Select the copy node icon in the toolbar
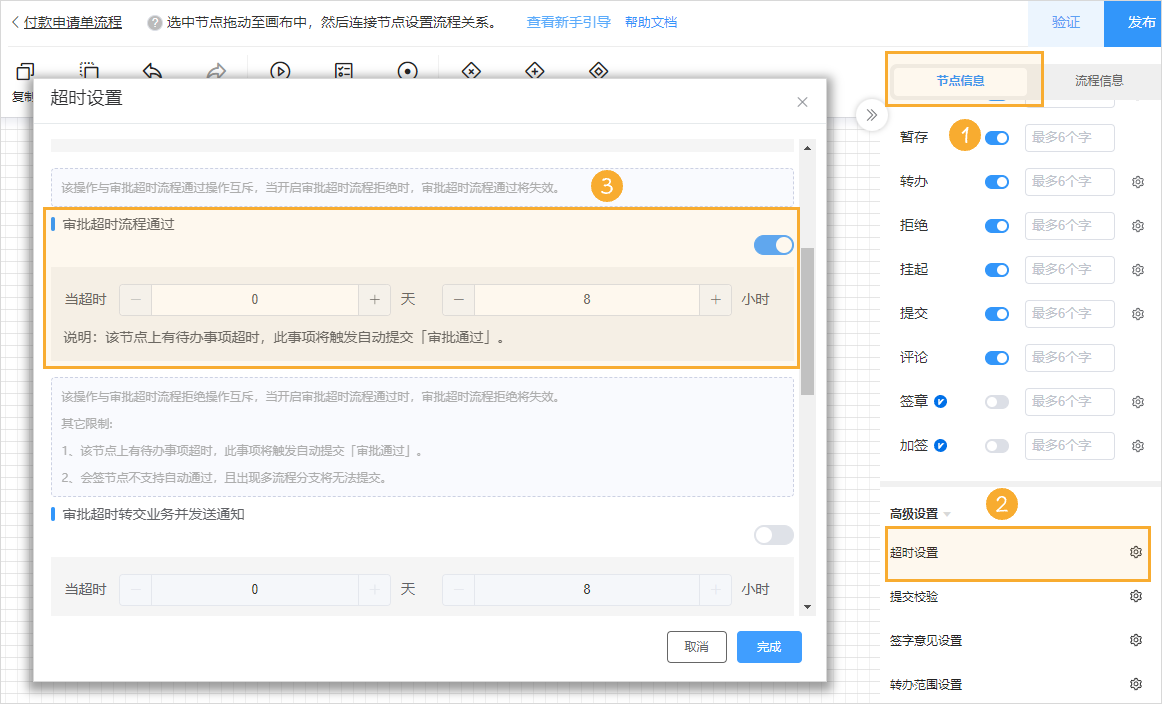 25,70
